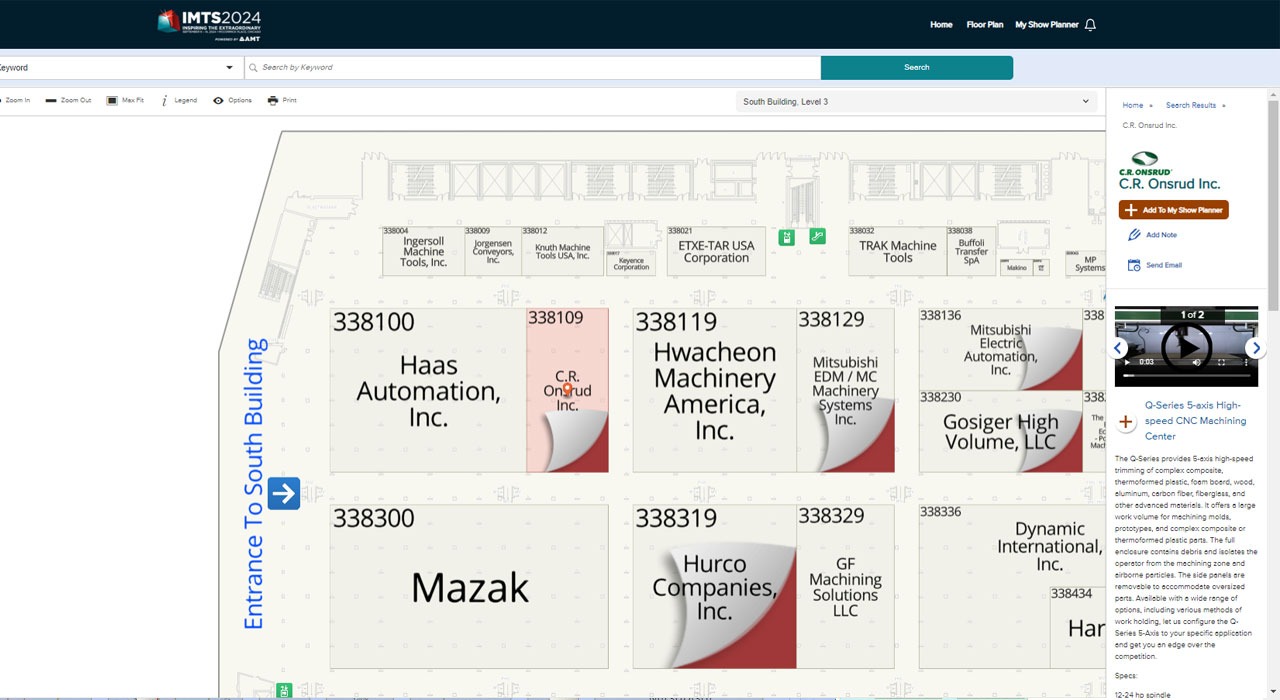Go to previous media item arrow
Viewport: 1280px width, 700px height.
point(1119,348)
